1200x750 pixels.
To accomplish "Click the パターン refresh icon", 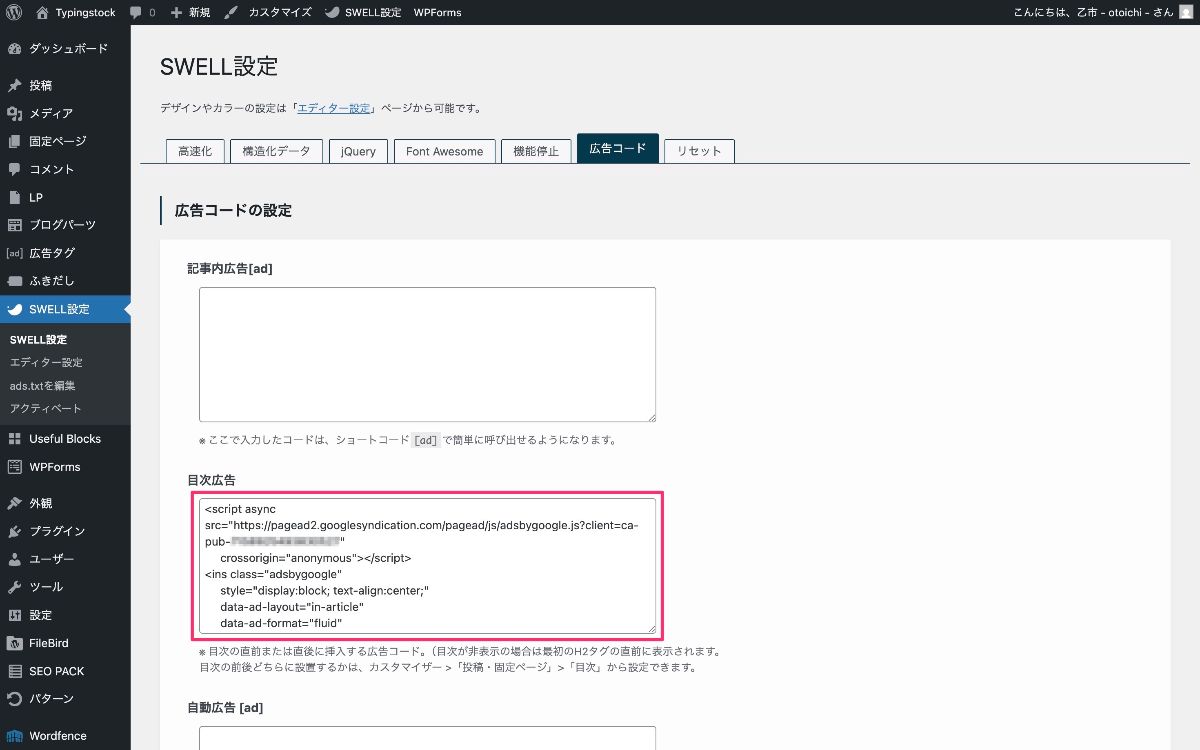I will pyautogui.click(x=14, y=698).
